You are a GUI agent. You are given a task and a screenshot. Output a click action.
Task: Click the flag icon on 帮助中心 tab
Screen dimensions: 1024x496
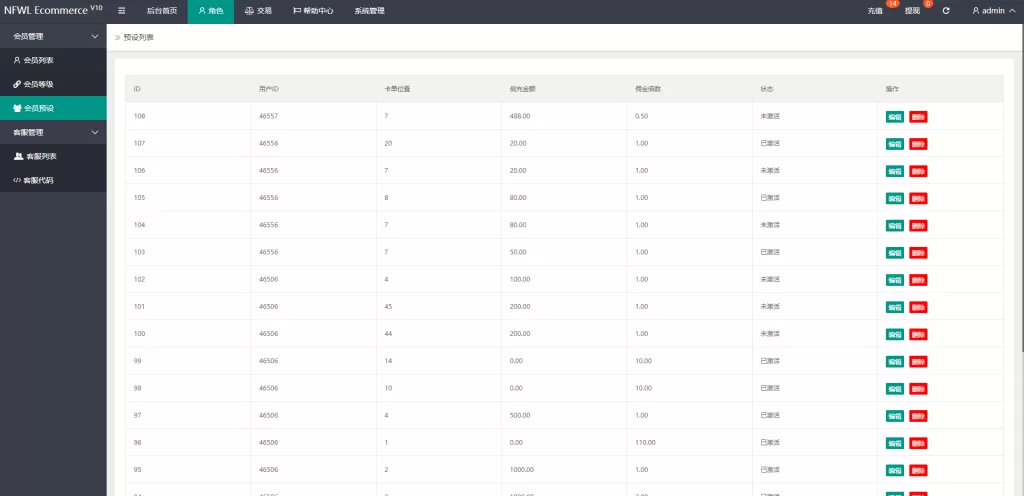pyautogui.click(x=297, y=11)
